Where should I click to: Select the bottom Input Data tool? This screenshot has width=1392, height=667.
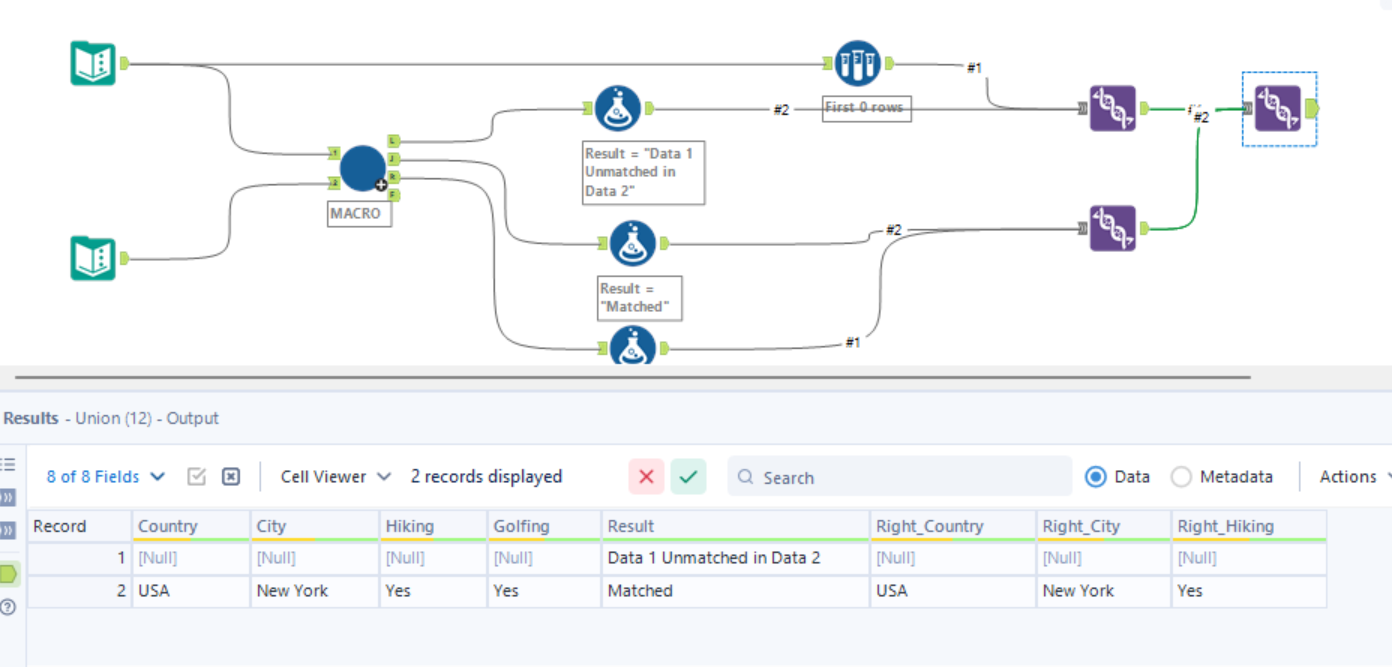pyautogui.click(x=92, y=256)
